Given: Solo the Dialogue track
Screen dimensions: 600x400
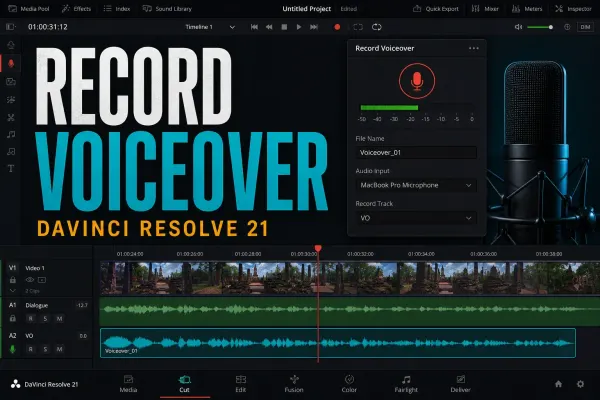Looking at the screenshot, I should pyautogui.click(x=45, y=318).
